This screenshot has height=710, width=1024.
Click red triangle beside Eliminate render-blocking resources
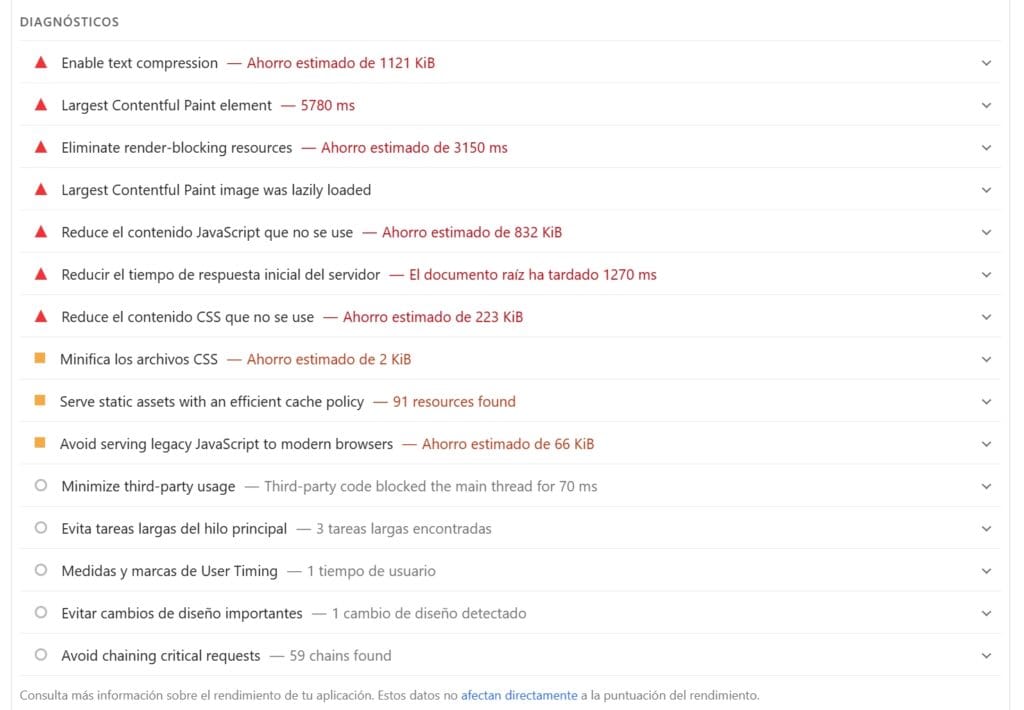point(41,147)
